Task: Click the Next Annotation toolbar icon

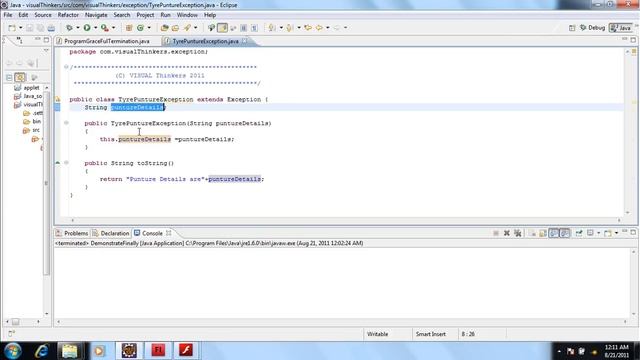Action: pyautogui.click(x=271, y=28)
